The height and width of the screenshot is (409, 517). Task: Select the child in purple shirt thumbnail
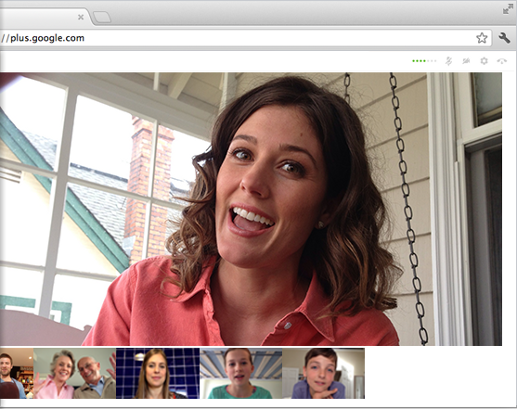point(323,373)
